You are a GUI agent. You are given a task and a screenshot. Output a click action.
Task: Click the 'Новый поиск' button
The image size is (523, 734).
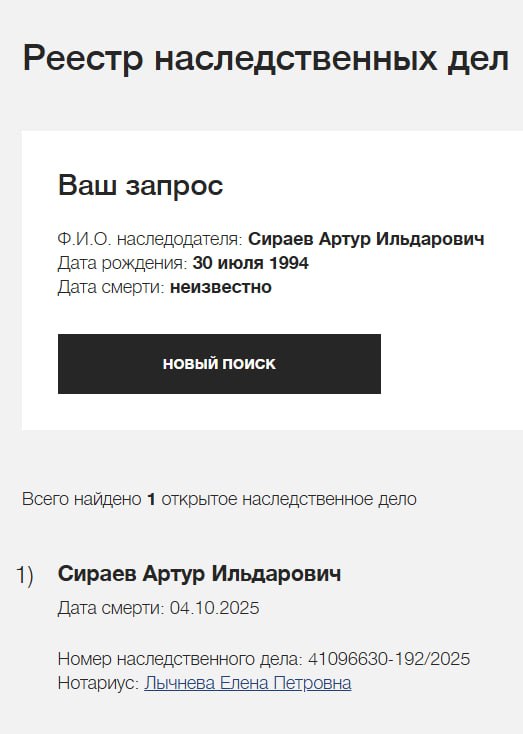(219, 364)
